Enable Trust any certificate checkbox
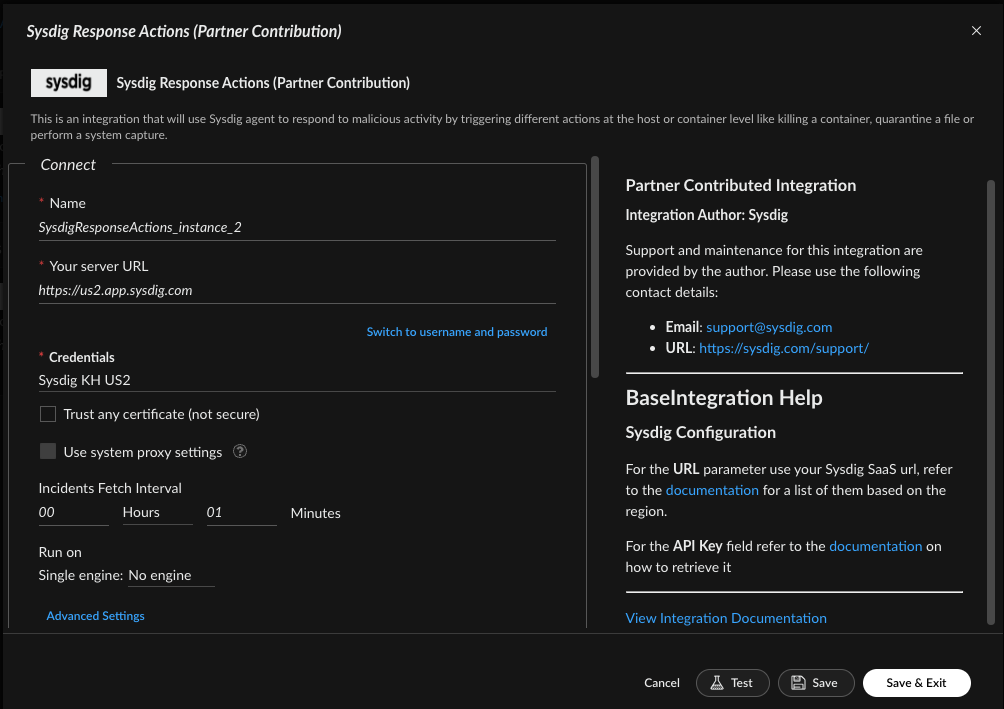This screenshot has height=709, width=1004. pyautogui.click(x=48, y=414)
